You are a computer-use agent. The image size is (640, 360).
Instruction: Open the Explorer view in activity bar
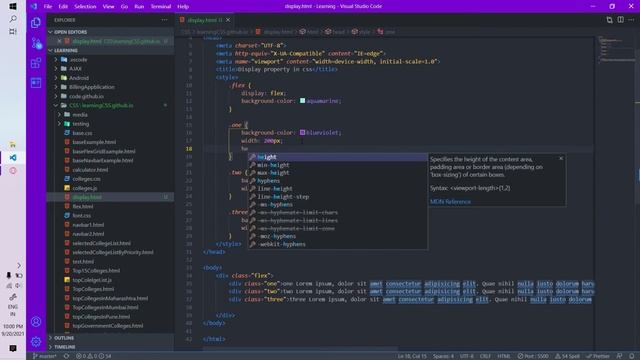coord(36,23)
